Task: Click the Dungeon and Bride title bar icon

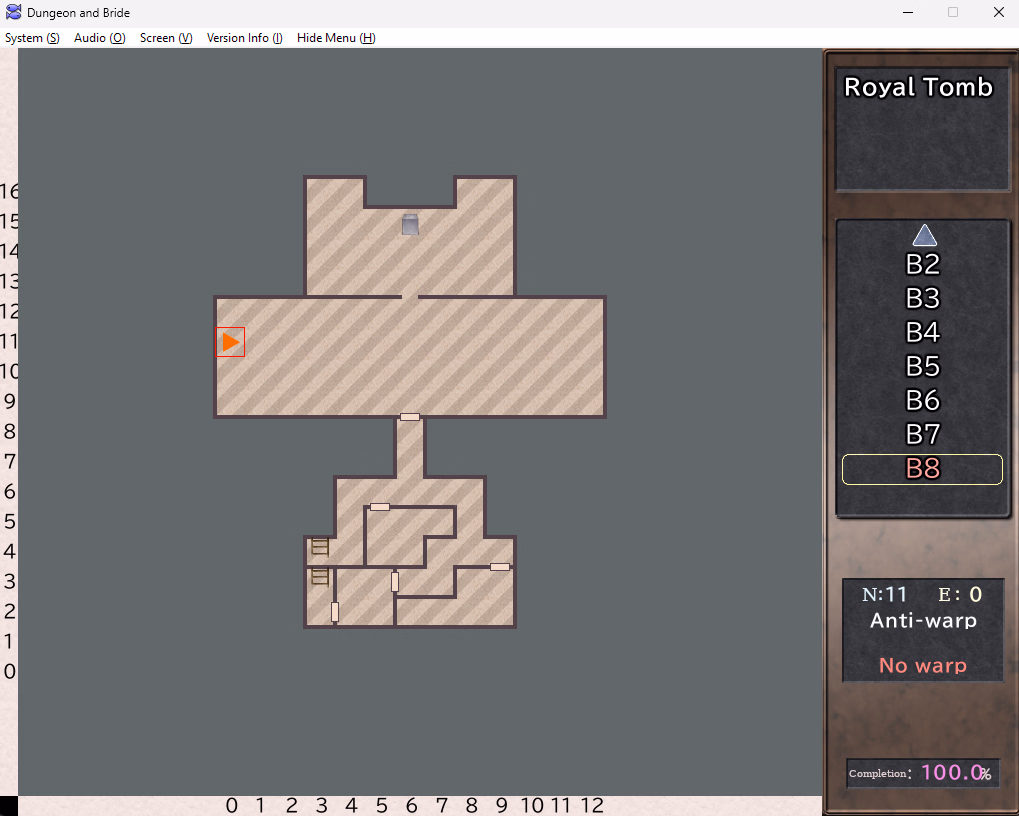Action: (x=14, y=13)
